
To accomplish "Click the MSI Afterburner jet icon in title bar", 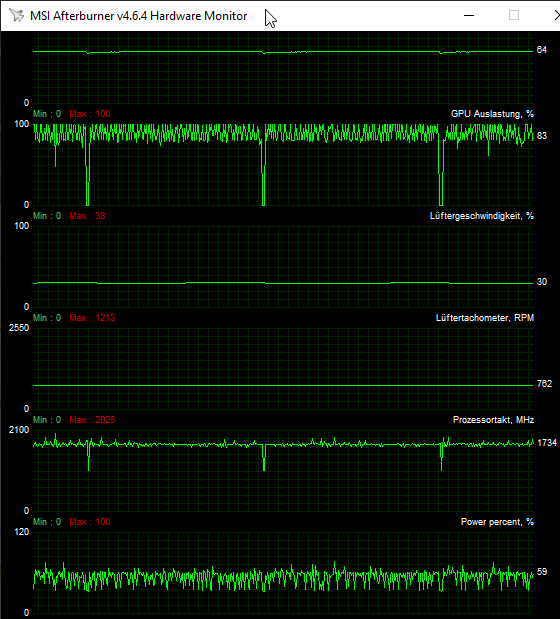I will (17, 15).
